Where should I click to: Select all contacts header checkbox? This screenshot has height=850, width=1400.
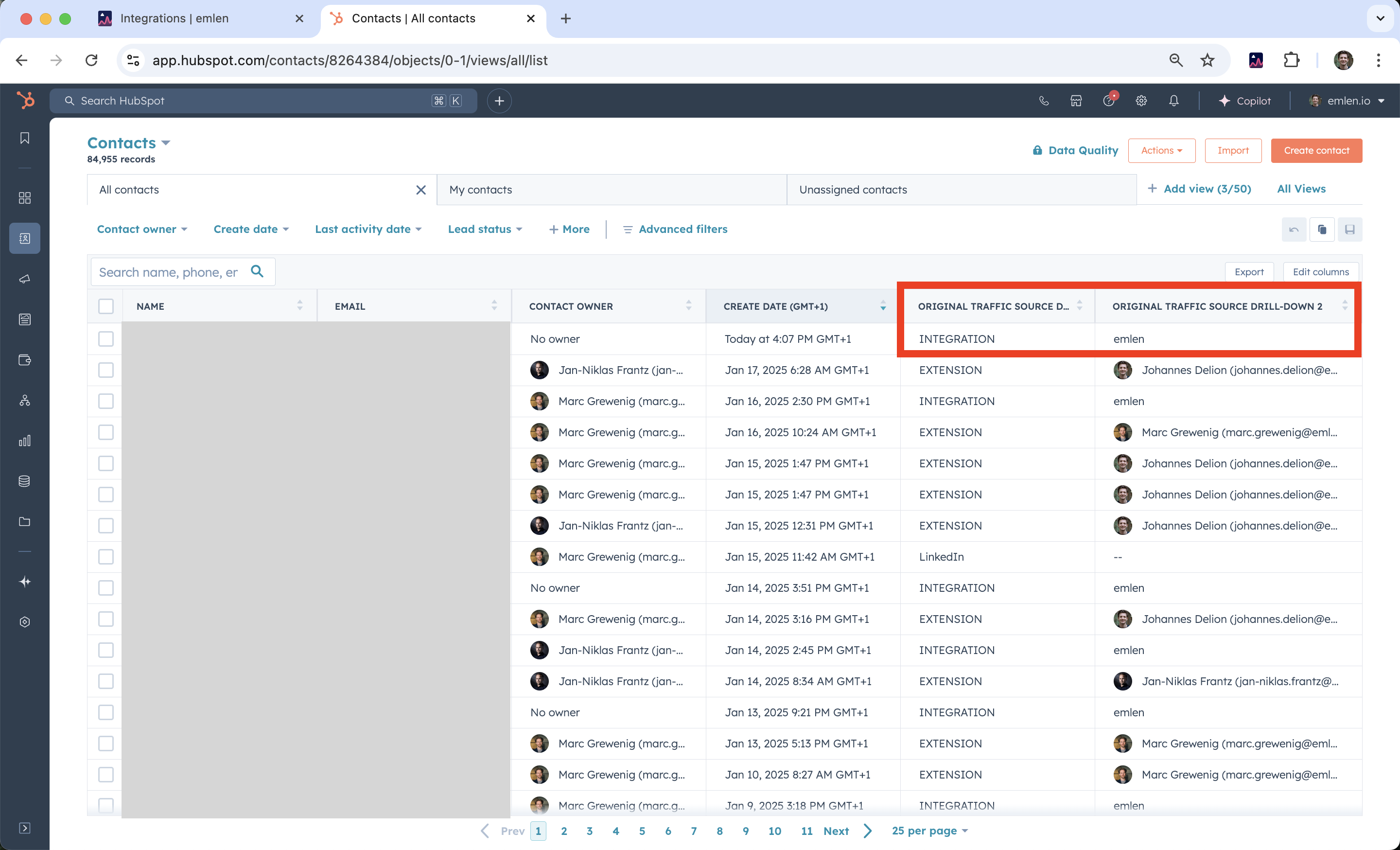coord(105,306)
